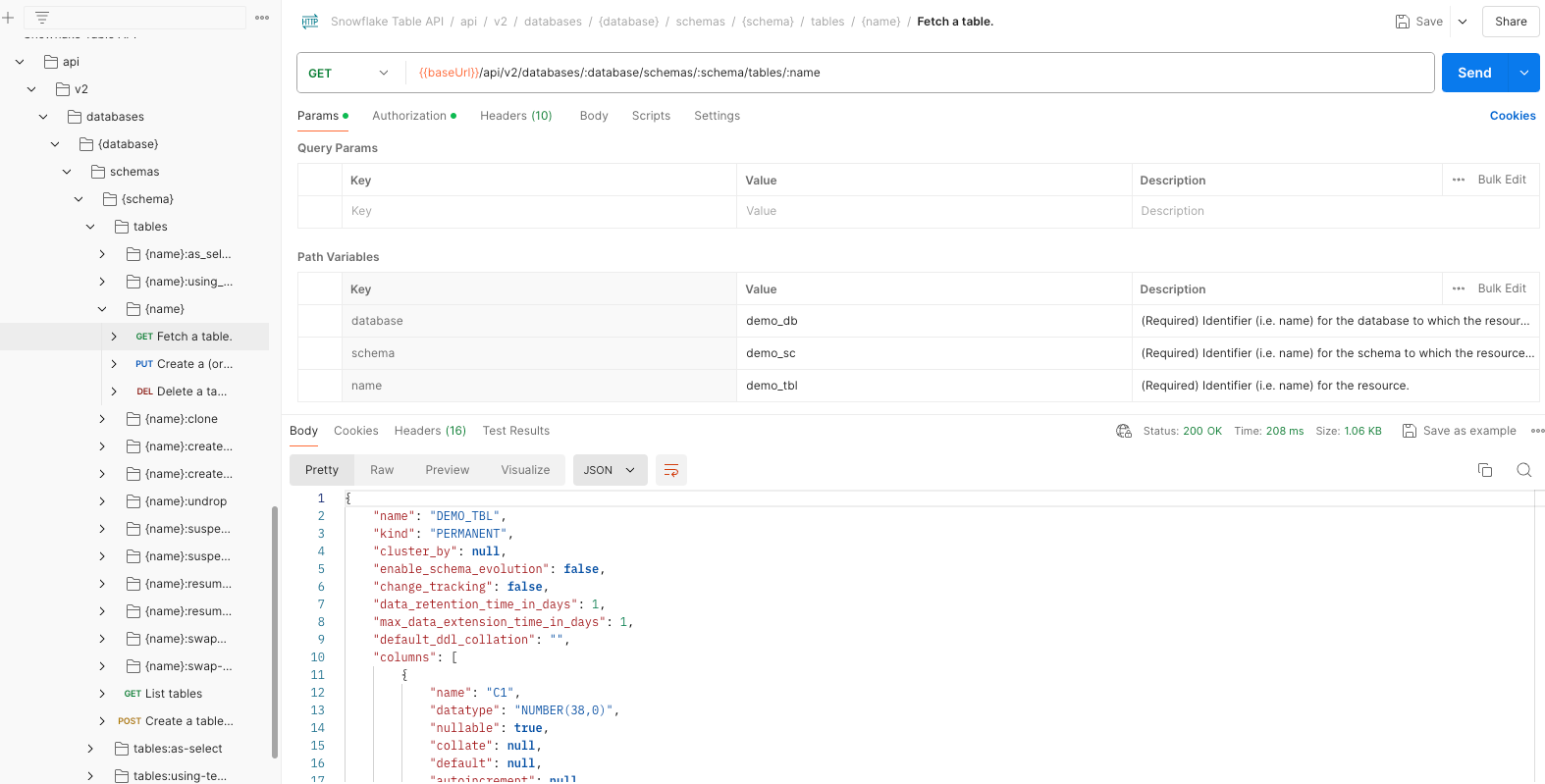Click the network globe icon beside Status
This screenshot has height=784, width=1545.
[x=1124, y=431]
